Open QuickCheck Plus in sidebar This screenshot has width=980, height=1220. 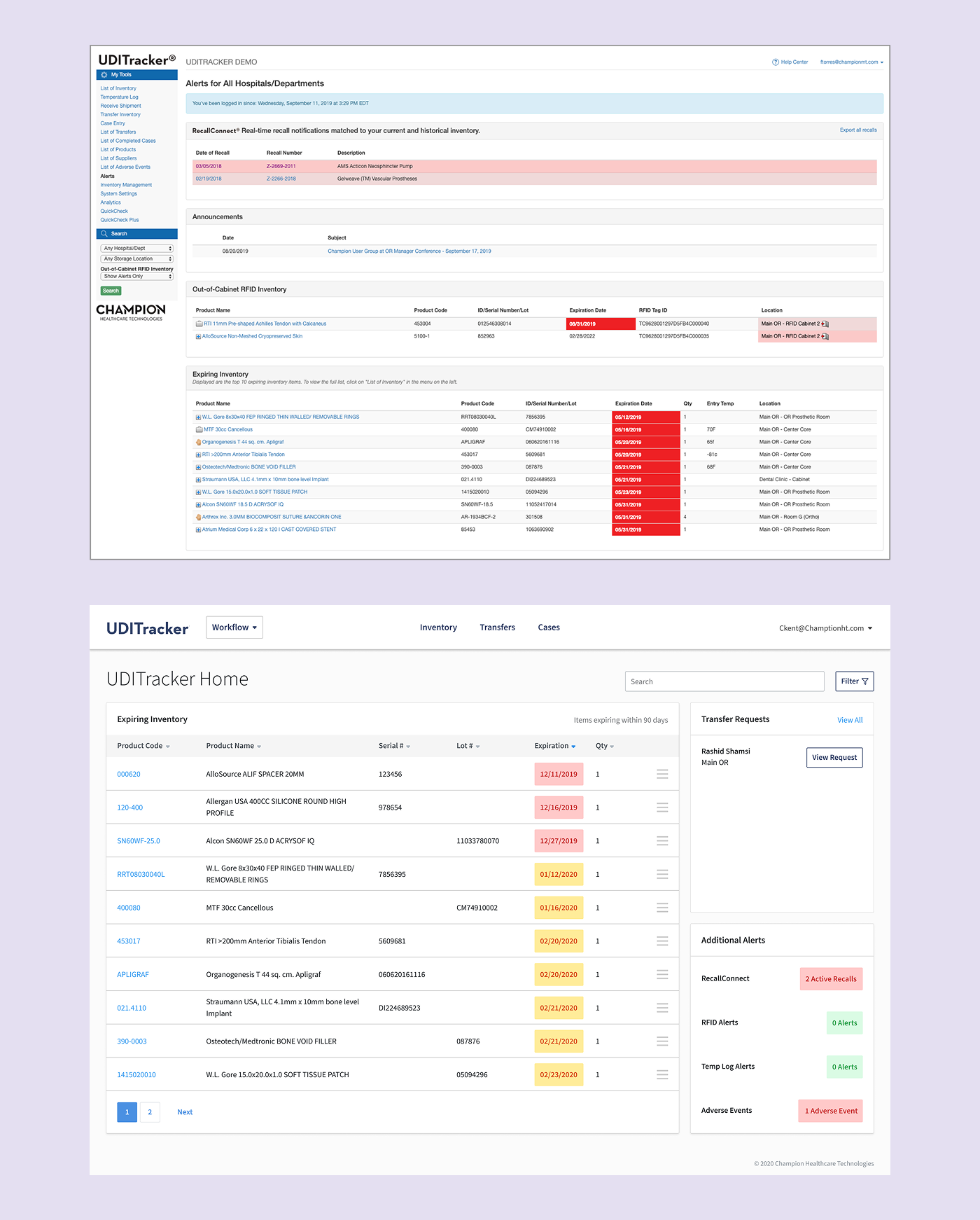[x=120, y=220]
